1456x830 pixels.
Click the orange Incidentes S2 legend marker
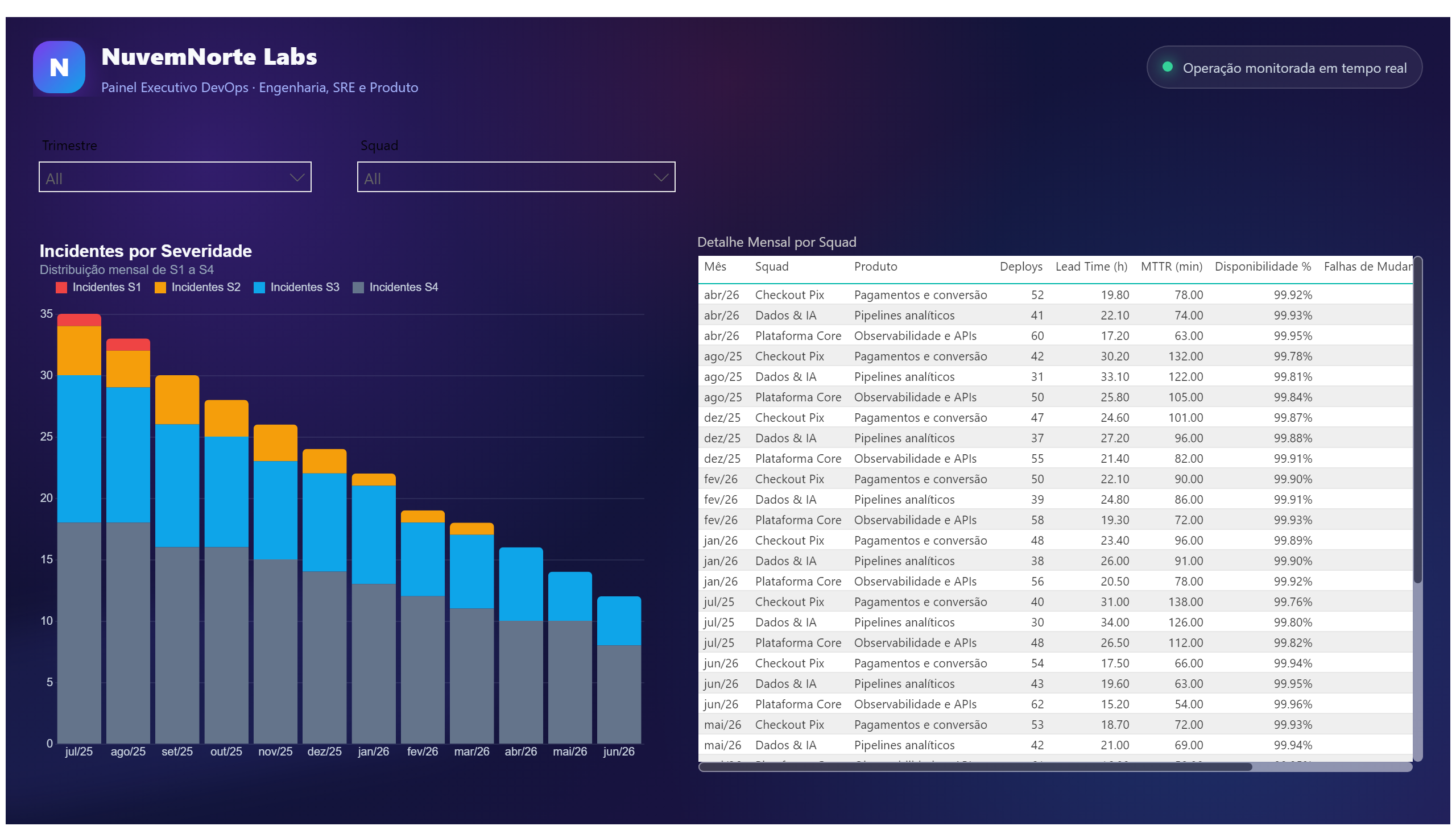click(x=160, y=287)
